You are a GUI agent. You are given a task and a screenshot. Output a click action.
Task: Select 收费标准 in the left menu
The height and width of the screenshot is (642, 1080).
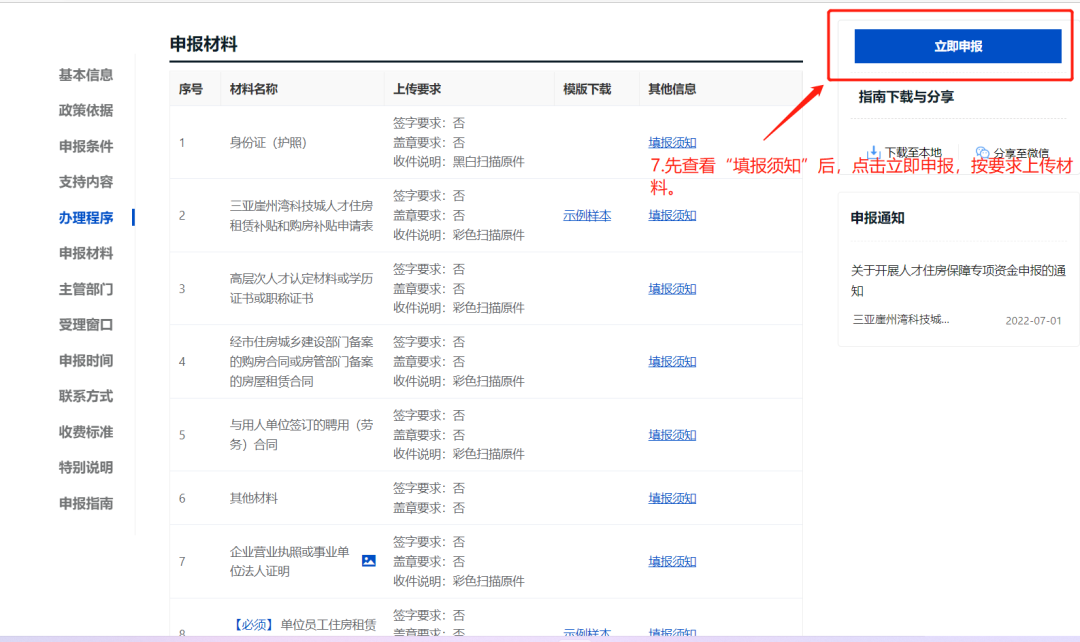[x=86, y=432]
